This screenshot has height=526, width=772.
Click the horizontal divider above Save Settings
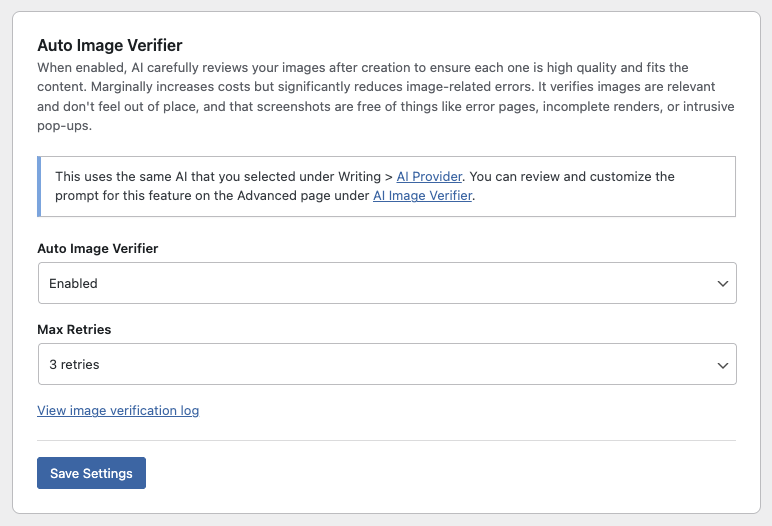[386, 440]
